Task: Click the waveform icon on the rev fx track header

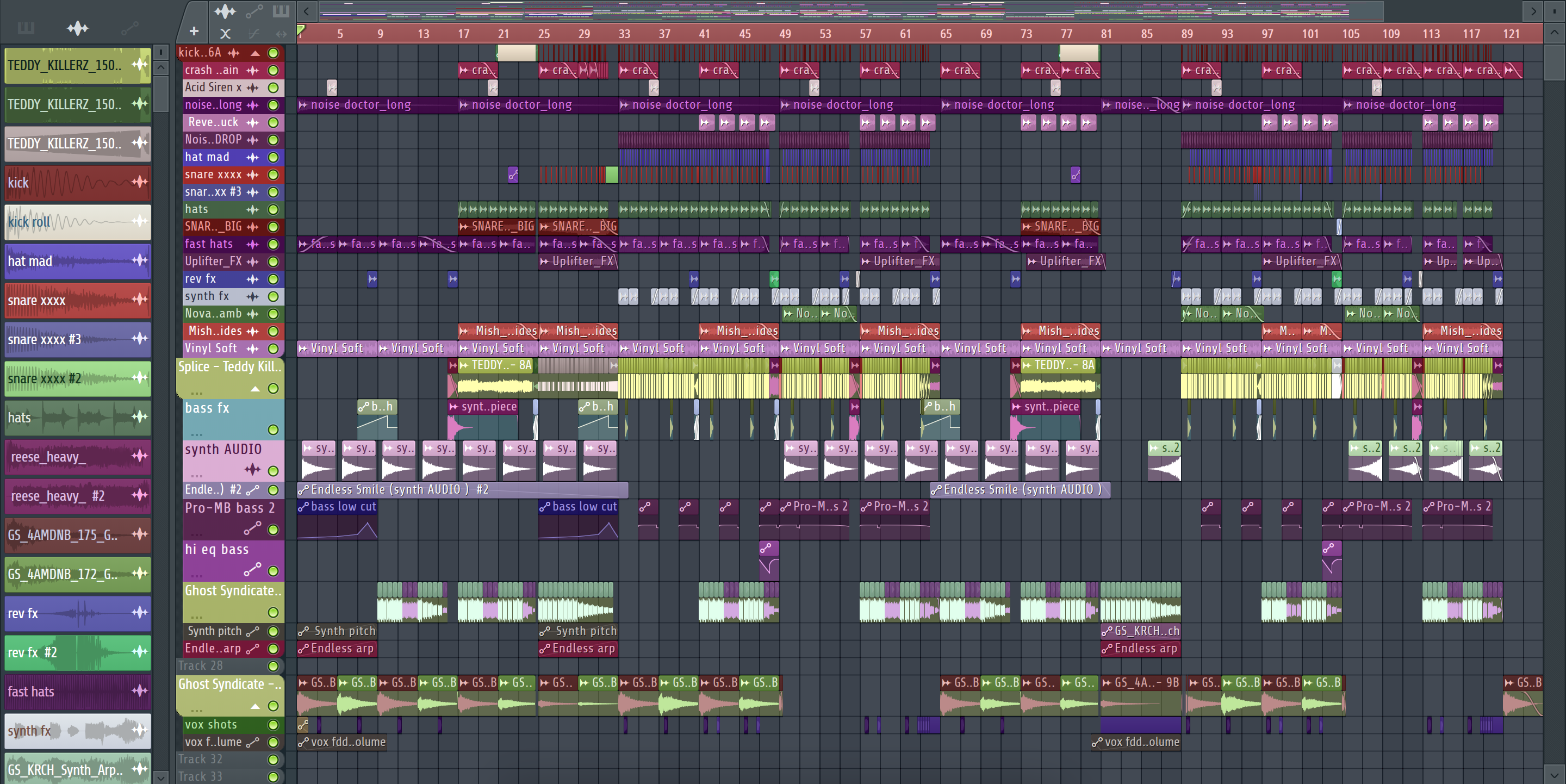Action: 252,279
